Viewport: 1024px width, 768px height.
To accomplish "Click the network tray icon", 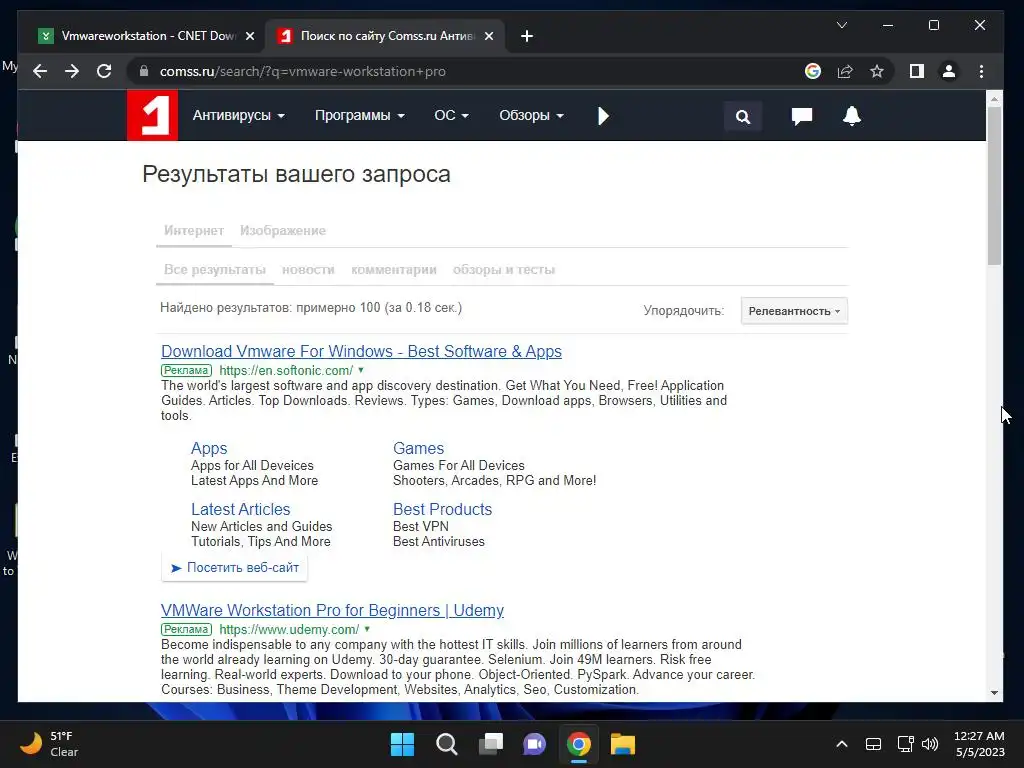I will [x=905, y=744].
